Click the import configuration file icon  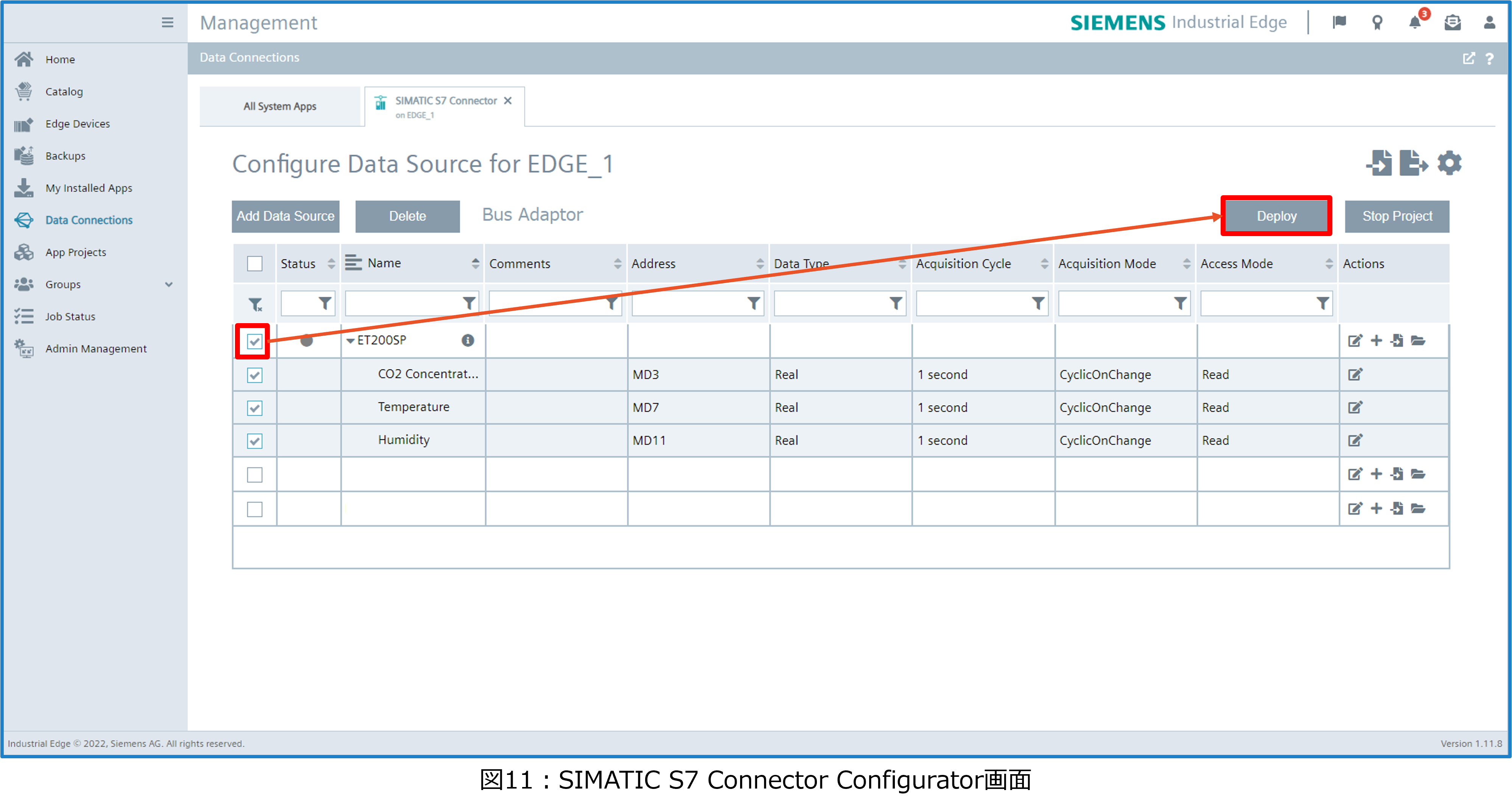pos(1379,163)
